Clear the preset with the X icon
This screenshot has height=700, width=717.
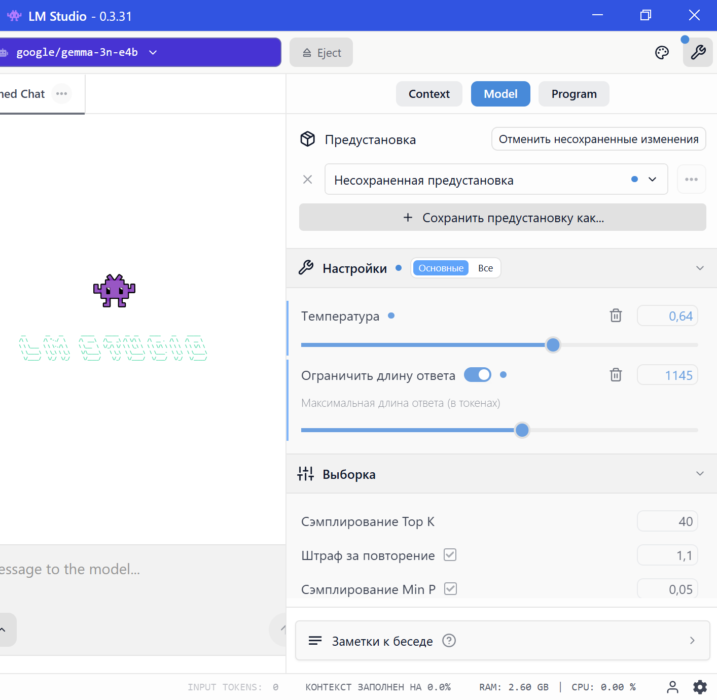308,180
